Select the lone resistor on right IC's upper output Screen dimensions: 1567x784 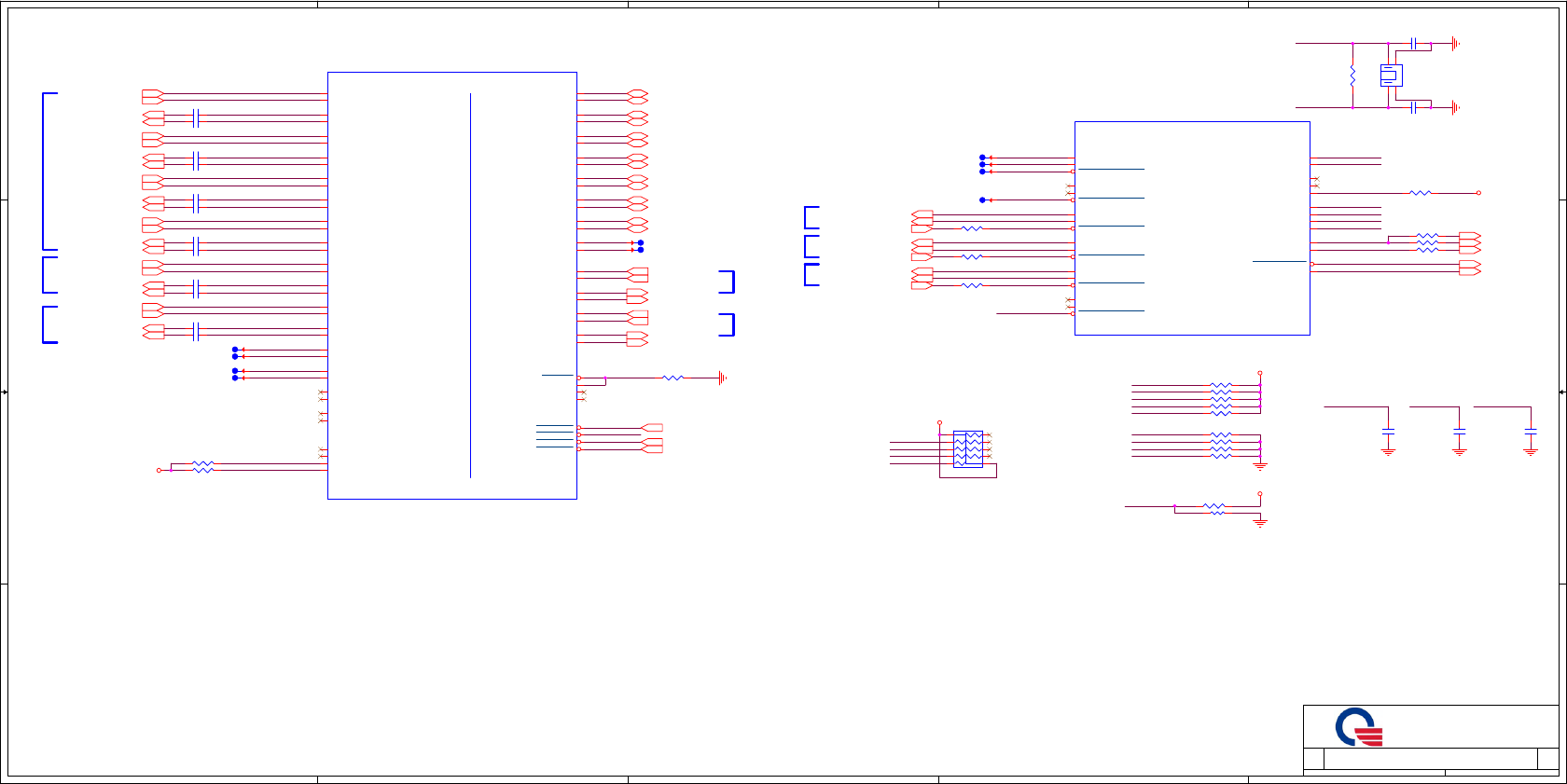(1420, 193)
